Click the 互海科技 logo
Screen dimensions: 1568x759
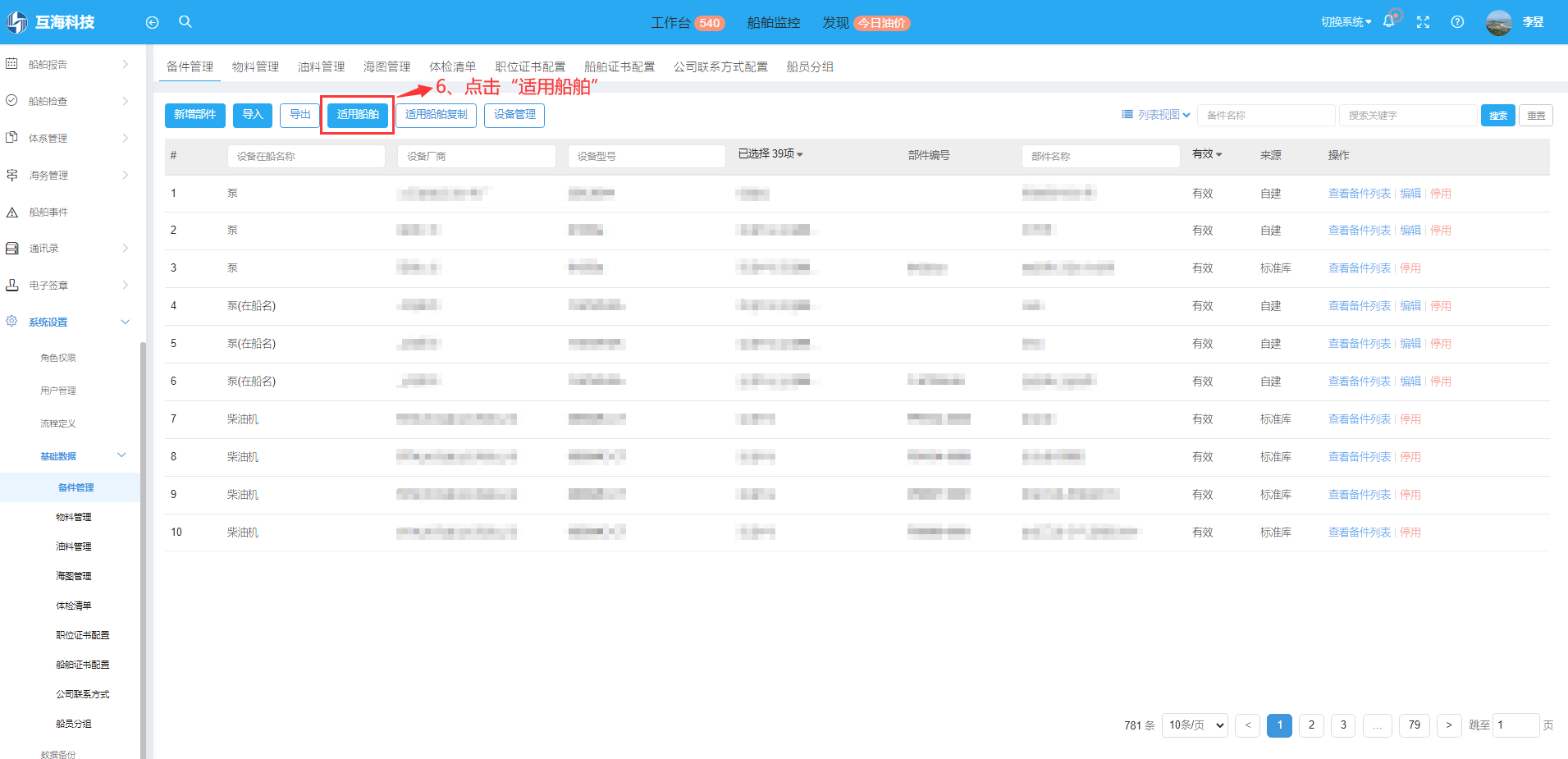tap(51, 22)
